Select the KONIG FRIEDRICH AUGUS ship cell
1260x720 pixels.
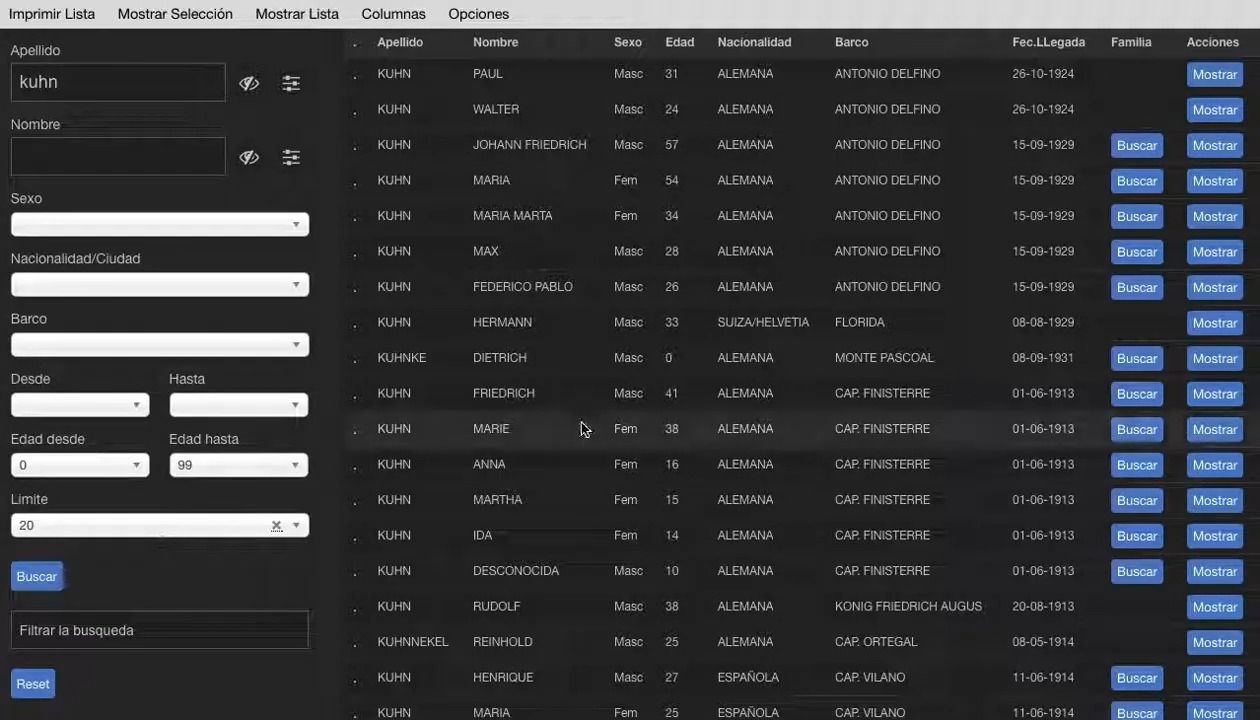pyautogui.click(x=908, y=606)
